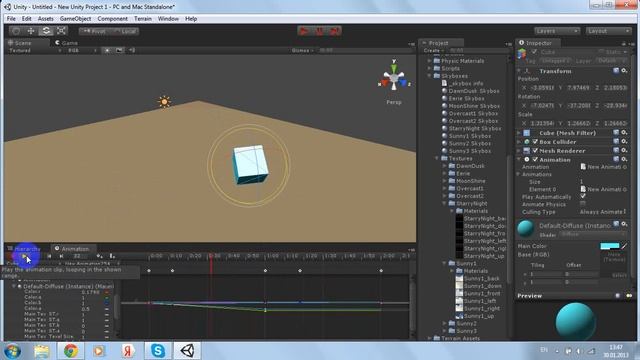Image resolution: width=640 pixels, height=360 pixels.
Task: Go to previous keyframe in Animation panel
Action: point(49,256)
